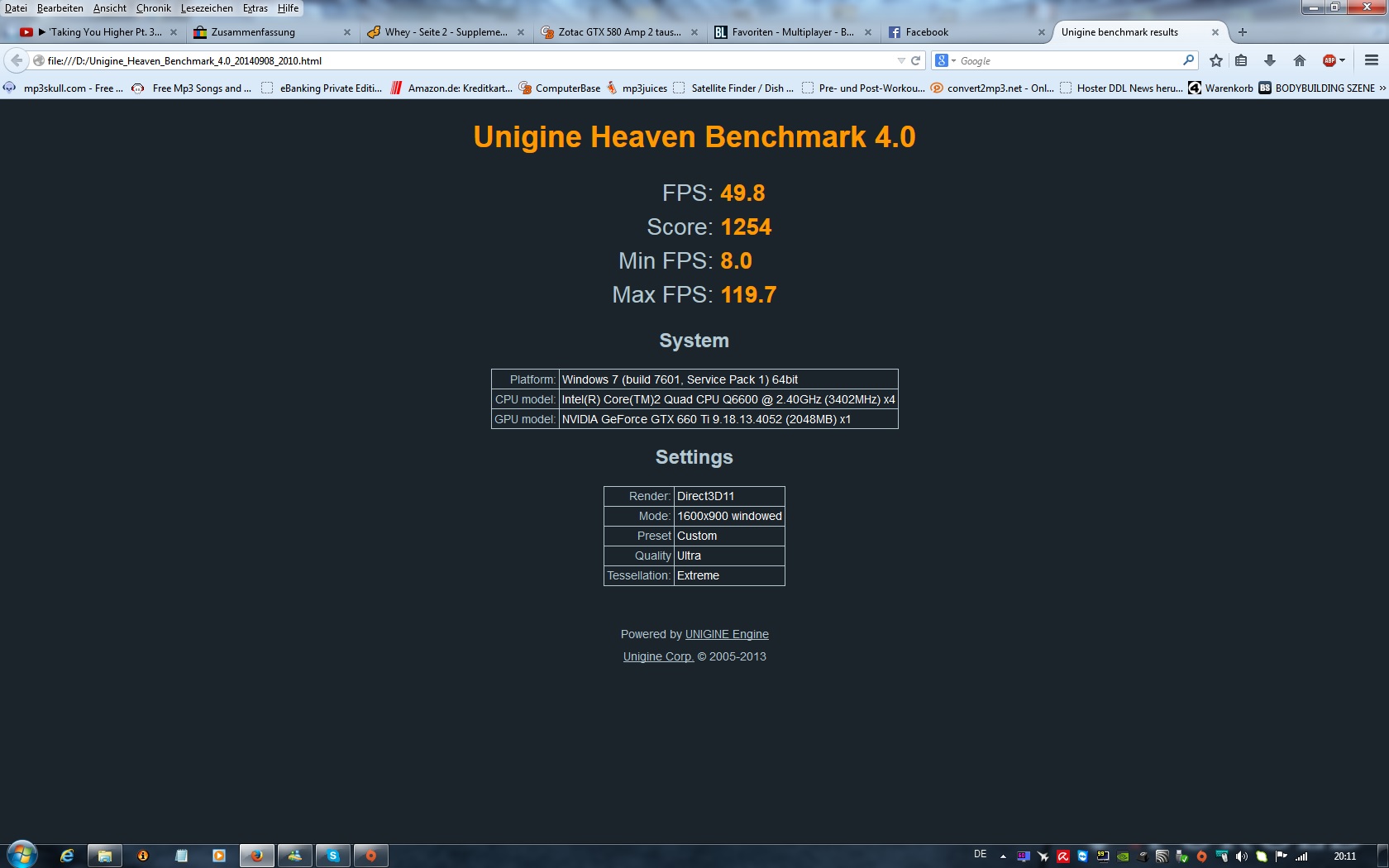
Task: Click the DE language indicator
Action: click(x=981, y=855)
